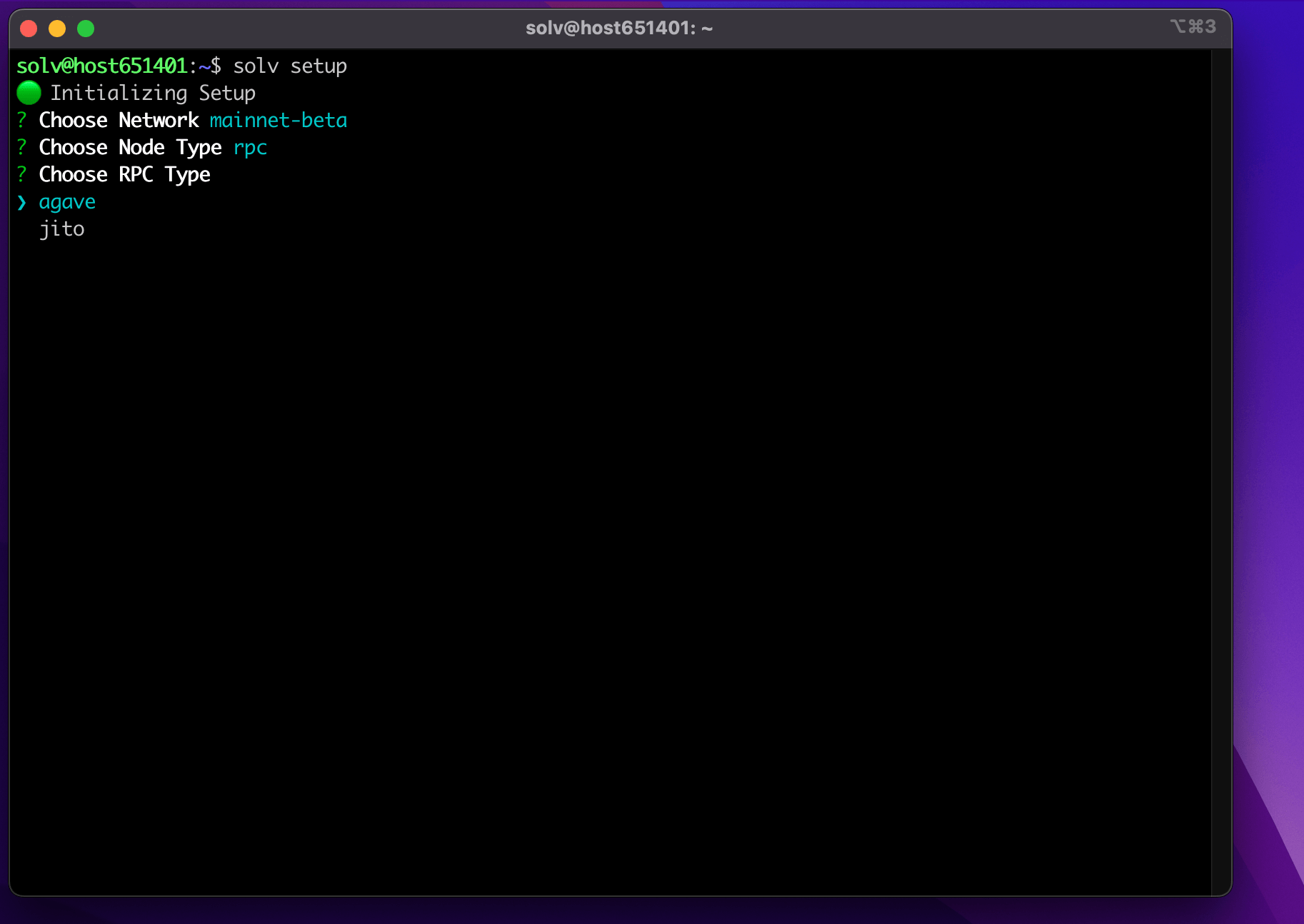Click the 'rpc' answer text
Image resolution: width=1304 pixels, height=924 pixels.
(250, 148)
